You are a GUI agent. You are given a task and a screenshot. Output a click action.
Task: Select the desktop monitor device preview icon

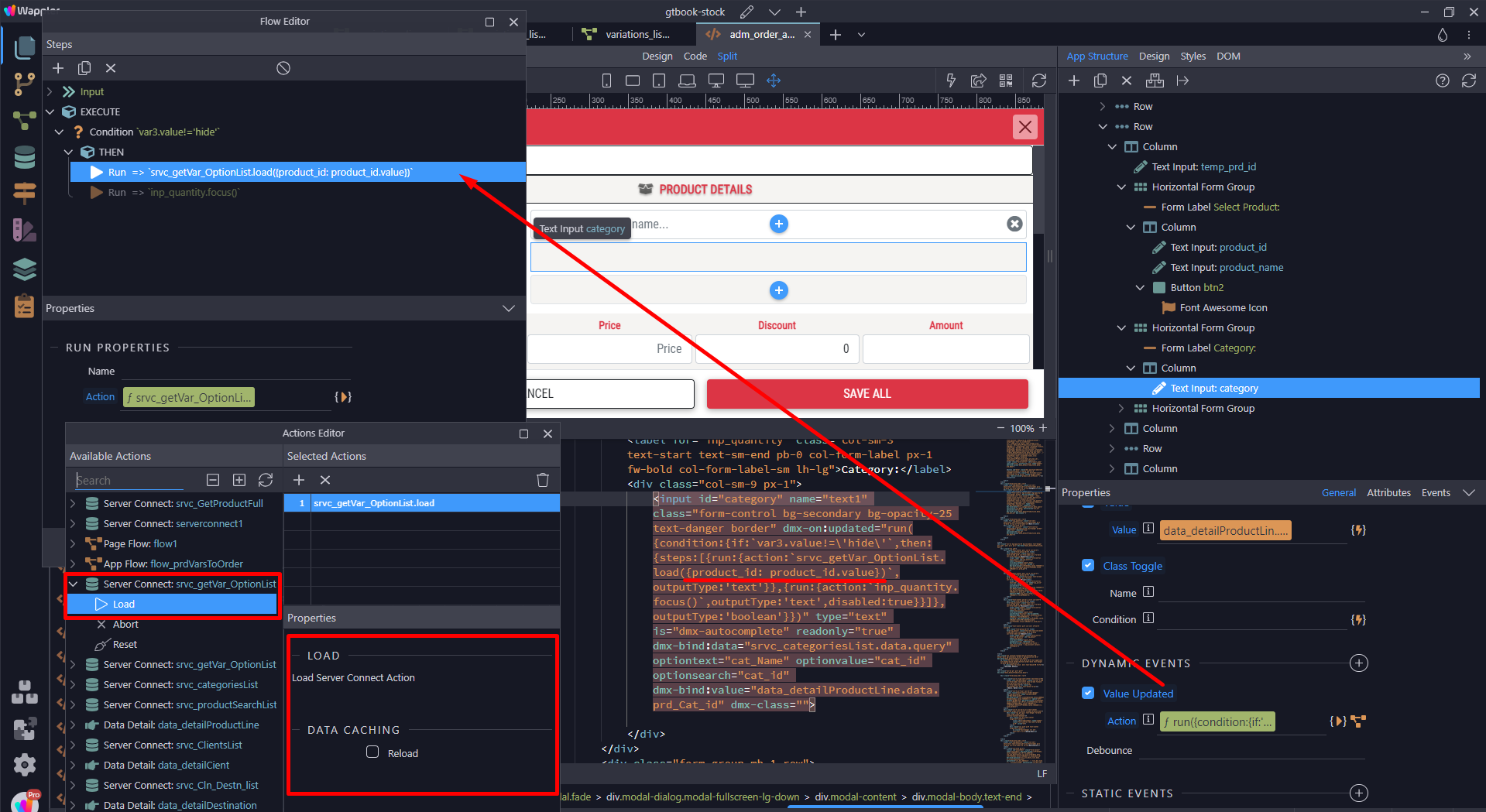[745, 81]
